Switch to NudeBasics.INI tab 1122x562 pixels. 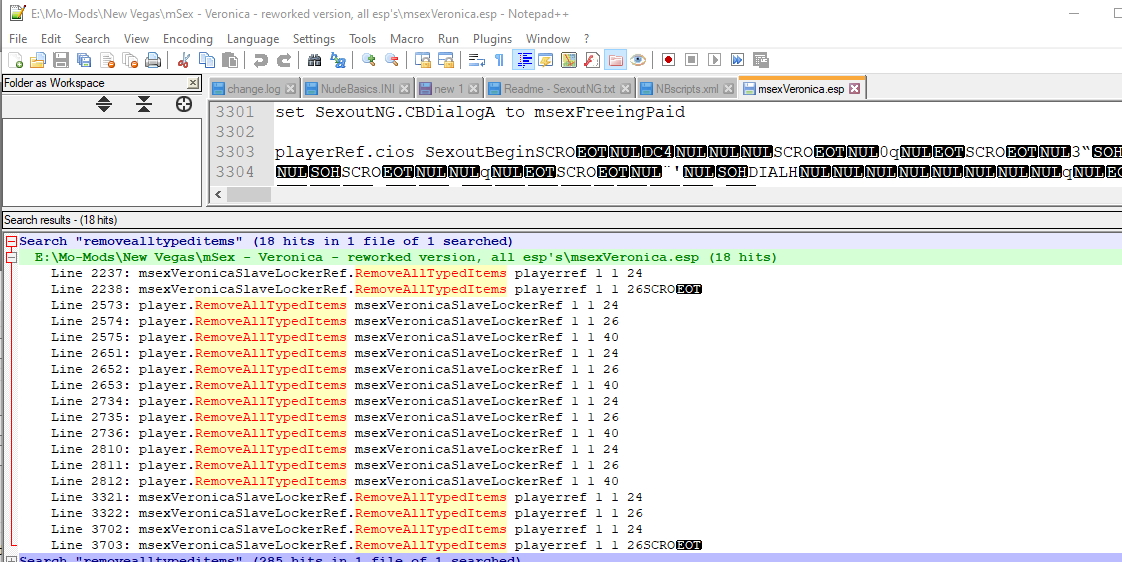pos(357,89)
